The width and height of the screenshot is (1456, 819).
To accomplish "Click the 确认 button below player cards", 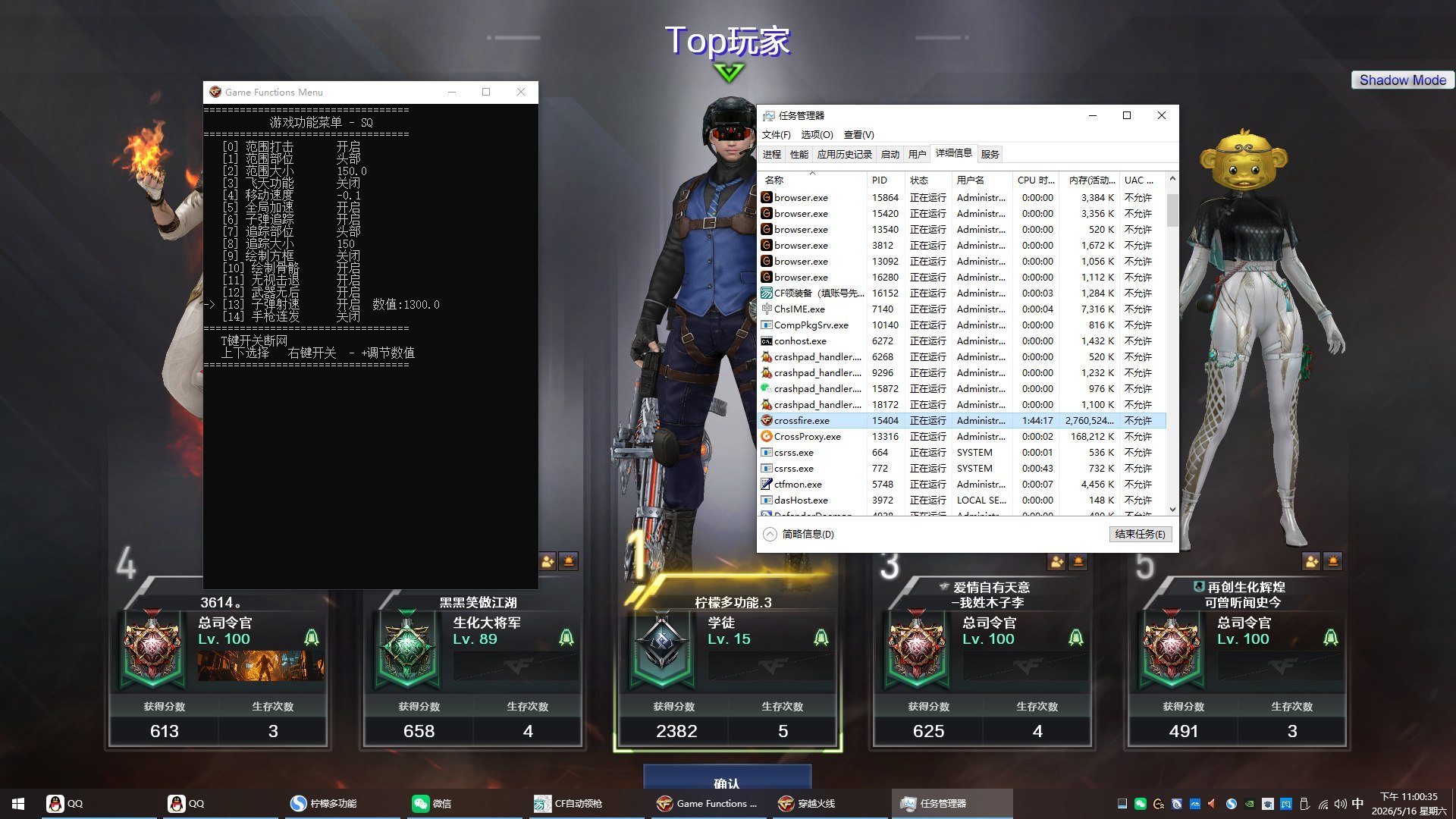I will pyautogui.click(x=727, y=777).
